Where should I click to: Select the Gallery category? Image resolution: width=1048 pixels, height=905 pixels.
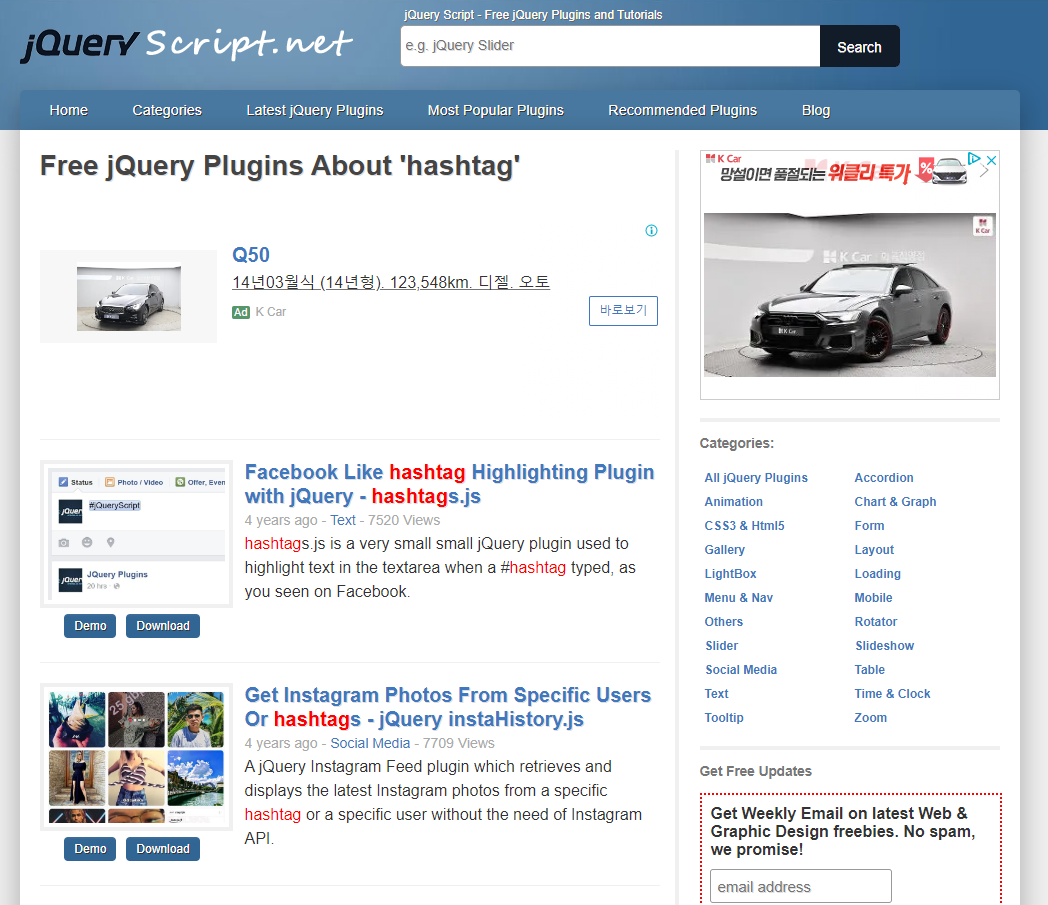coord(725,550)
